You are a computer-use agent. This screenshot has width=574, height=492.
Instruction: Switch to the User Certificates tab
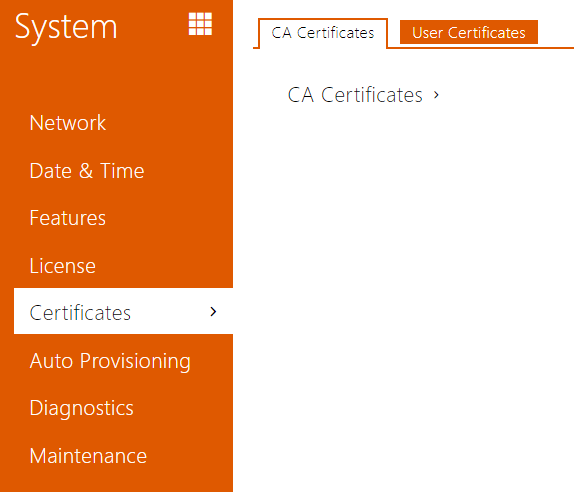pos(469,33)
